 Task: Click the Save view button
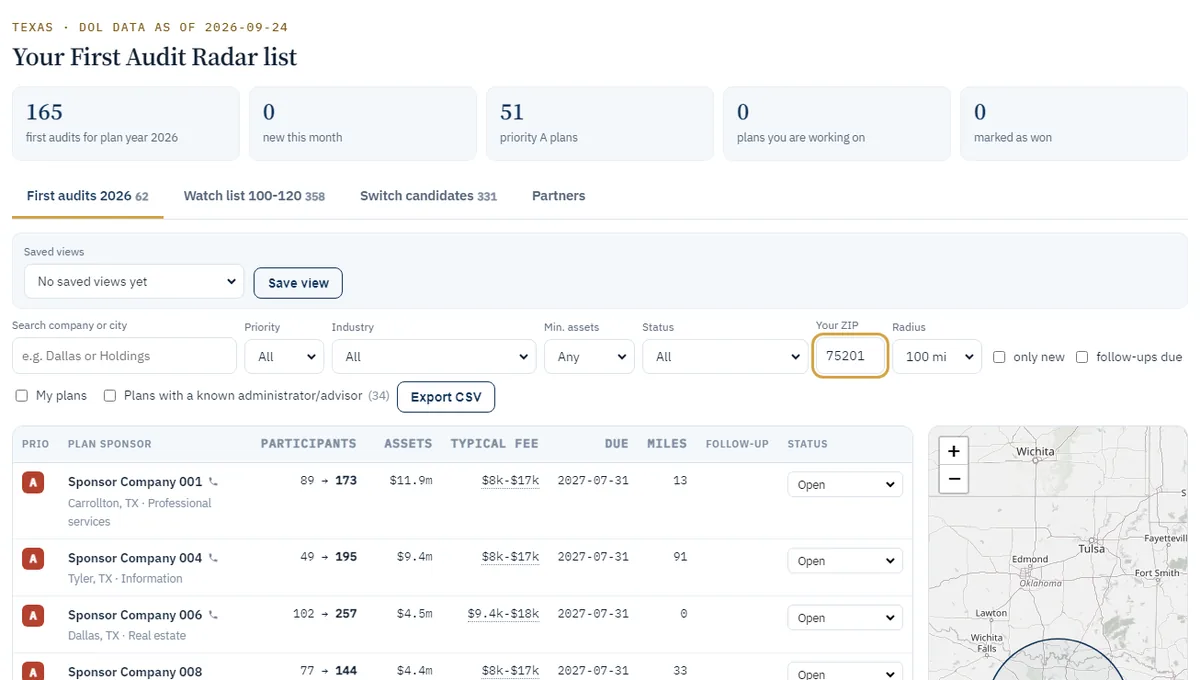(x=298, y=283)
